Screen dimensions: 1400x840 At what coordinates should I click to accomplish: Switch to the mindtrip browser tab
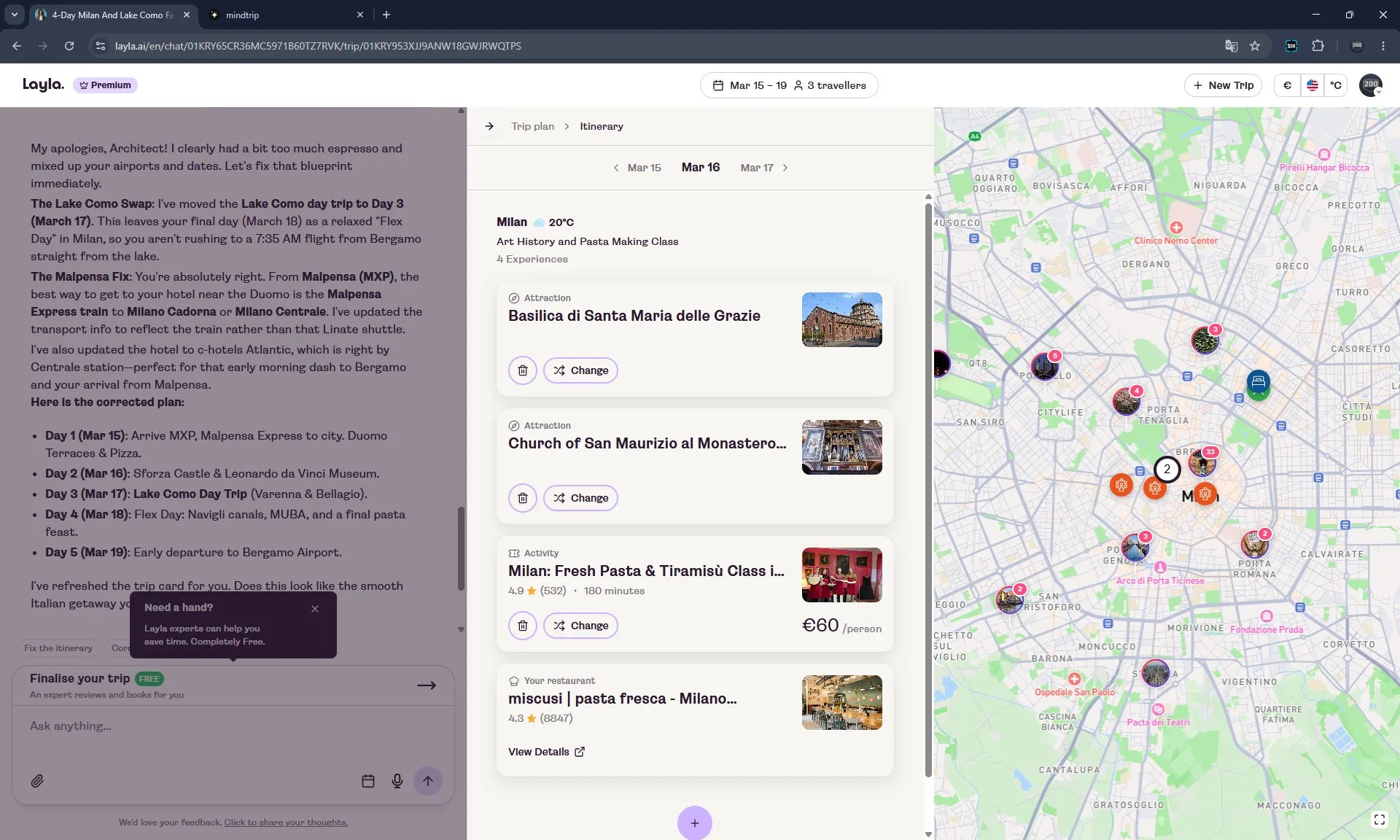coord(286,15)
